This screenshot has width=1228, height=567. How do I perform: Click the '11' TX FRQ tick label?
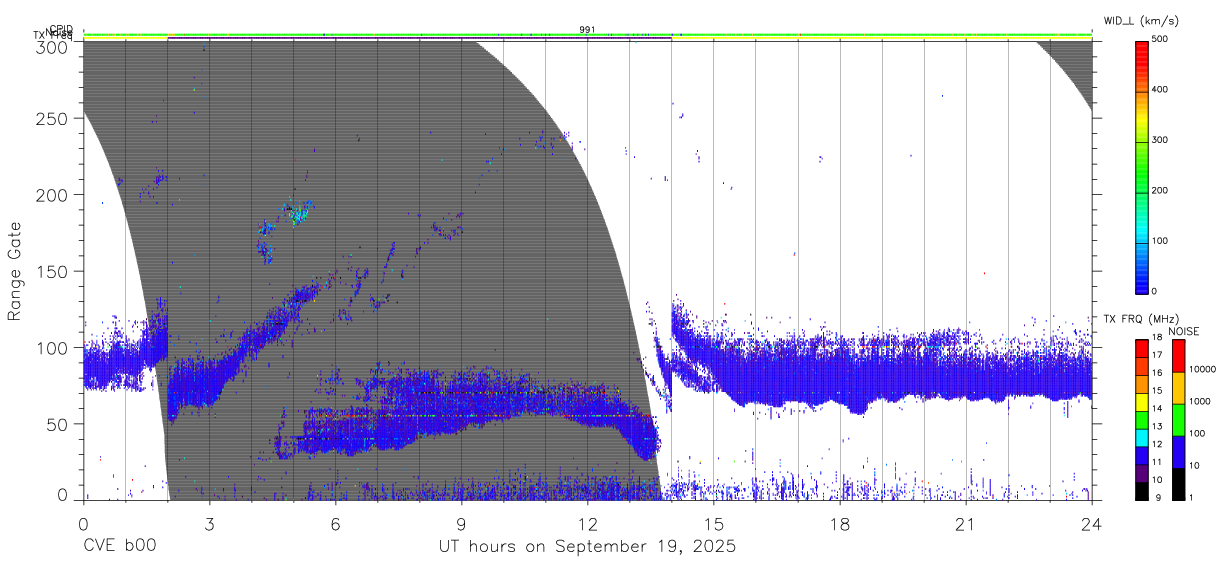click(1157, 462)
